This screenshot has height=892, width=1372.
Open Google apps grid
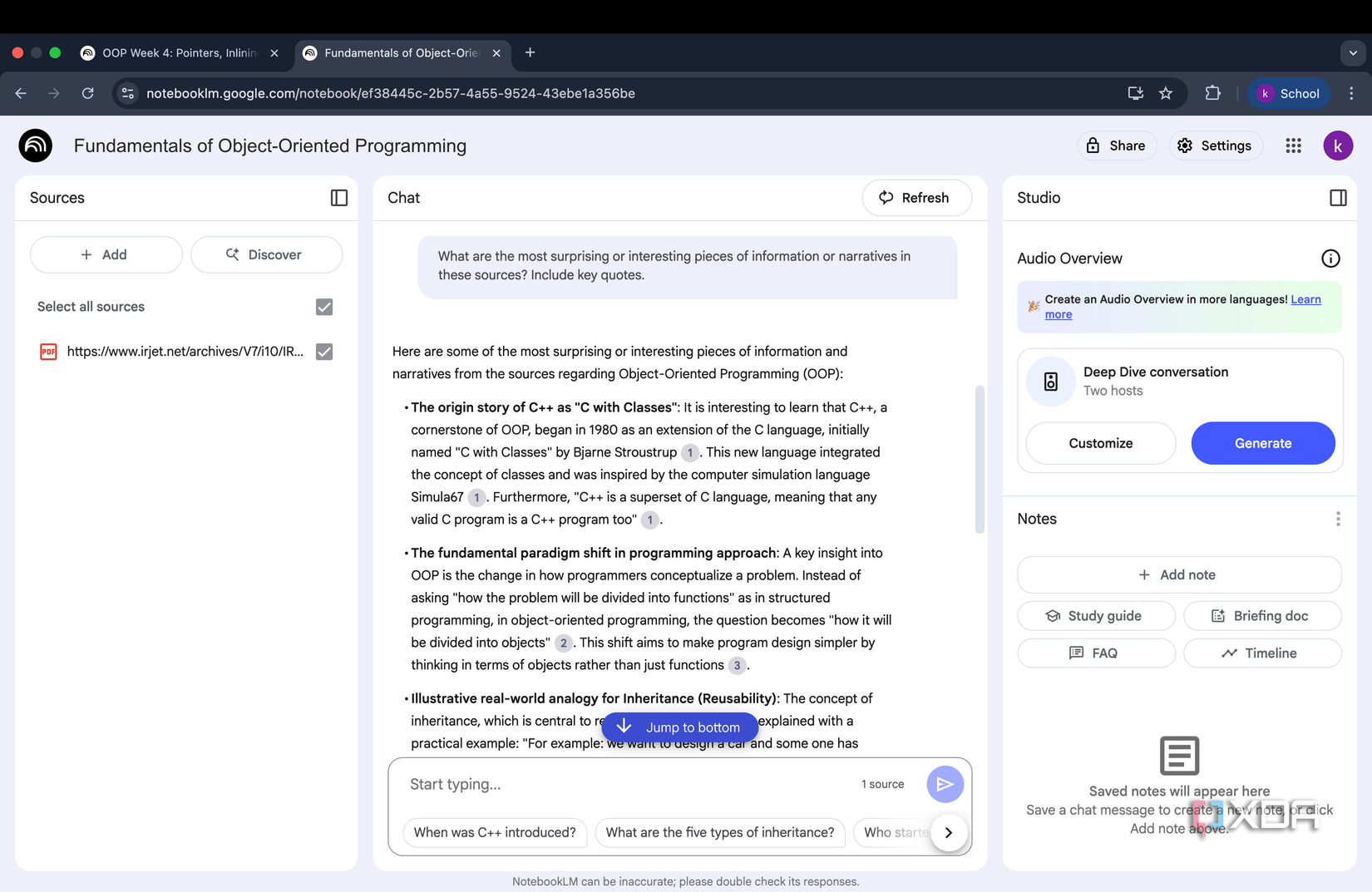pyautogui.click(x=1293, y=145)
